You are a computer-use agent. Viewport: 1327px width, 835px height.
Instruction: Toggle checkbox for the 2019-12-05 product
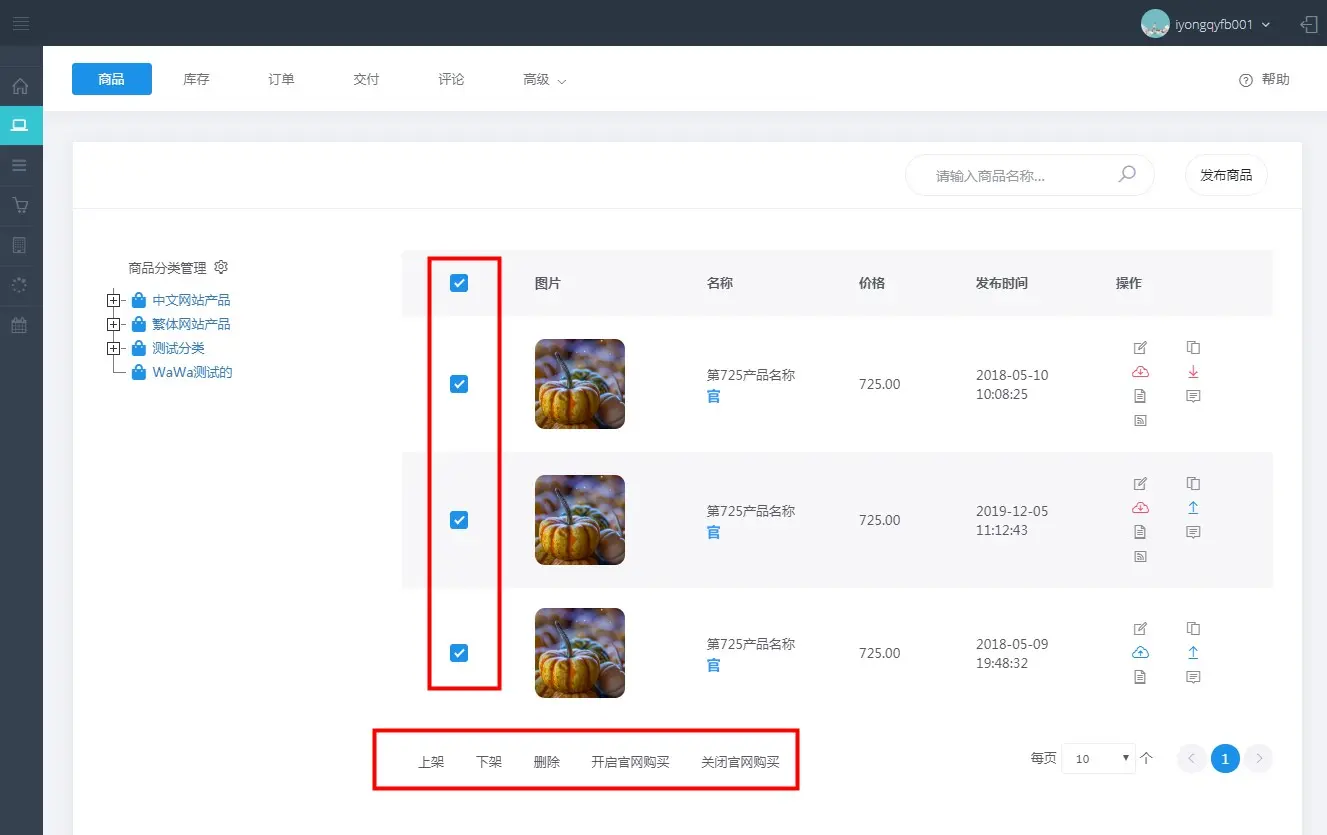[459, 520]
